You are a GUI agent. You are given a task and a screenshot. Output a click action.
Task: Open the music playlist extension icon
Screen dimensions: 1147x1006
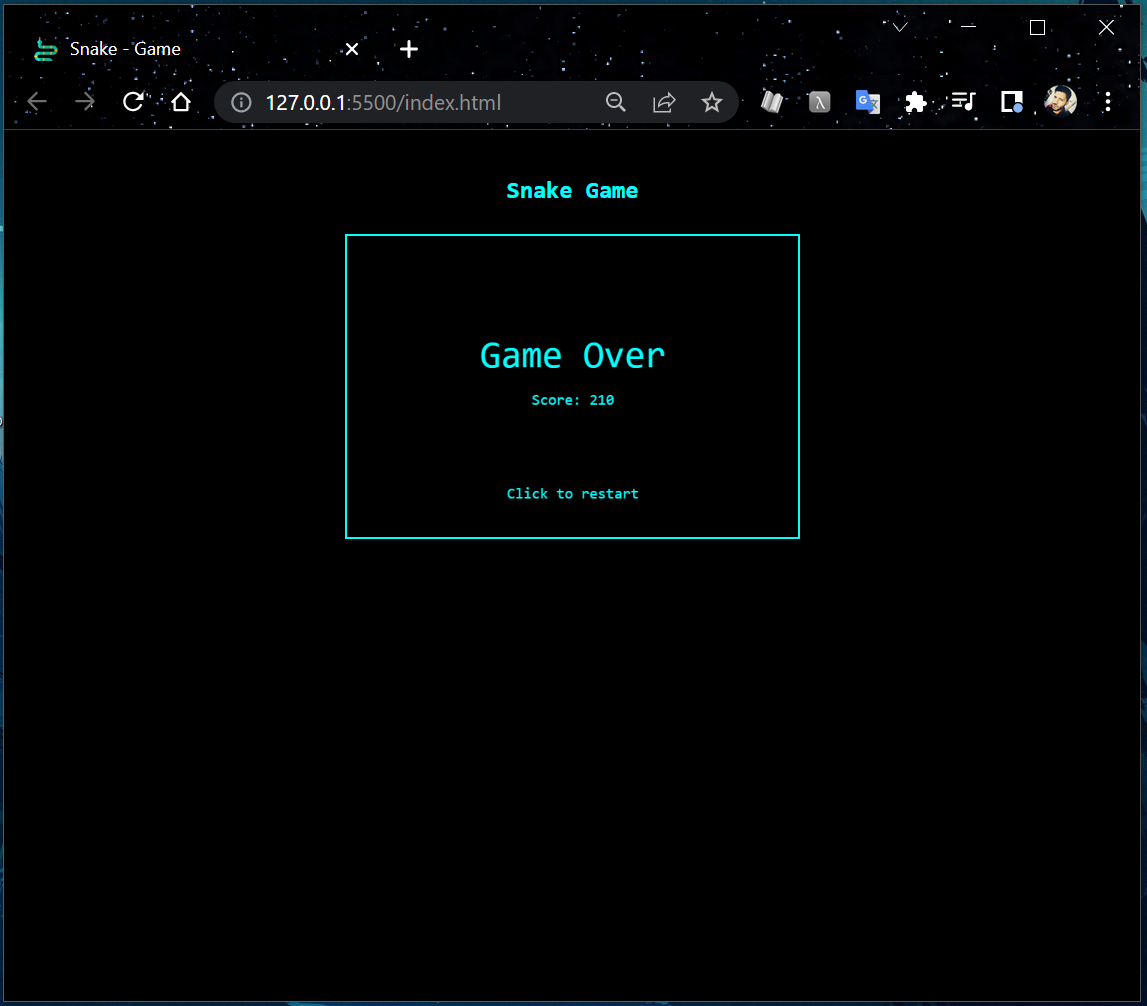coord(963,101)
